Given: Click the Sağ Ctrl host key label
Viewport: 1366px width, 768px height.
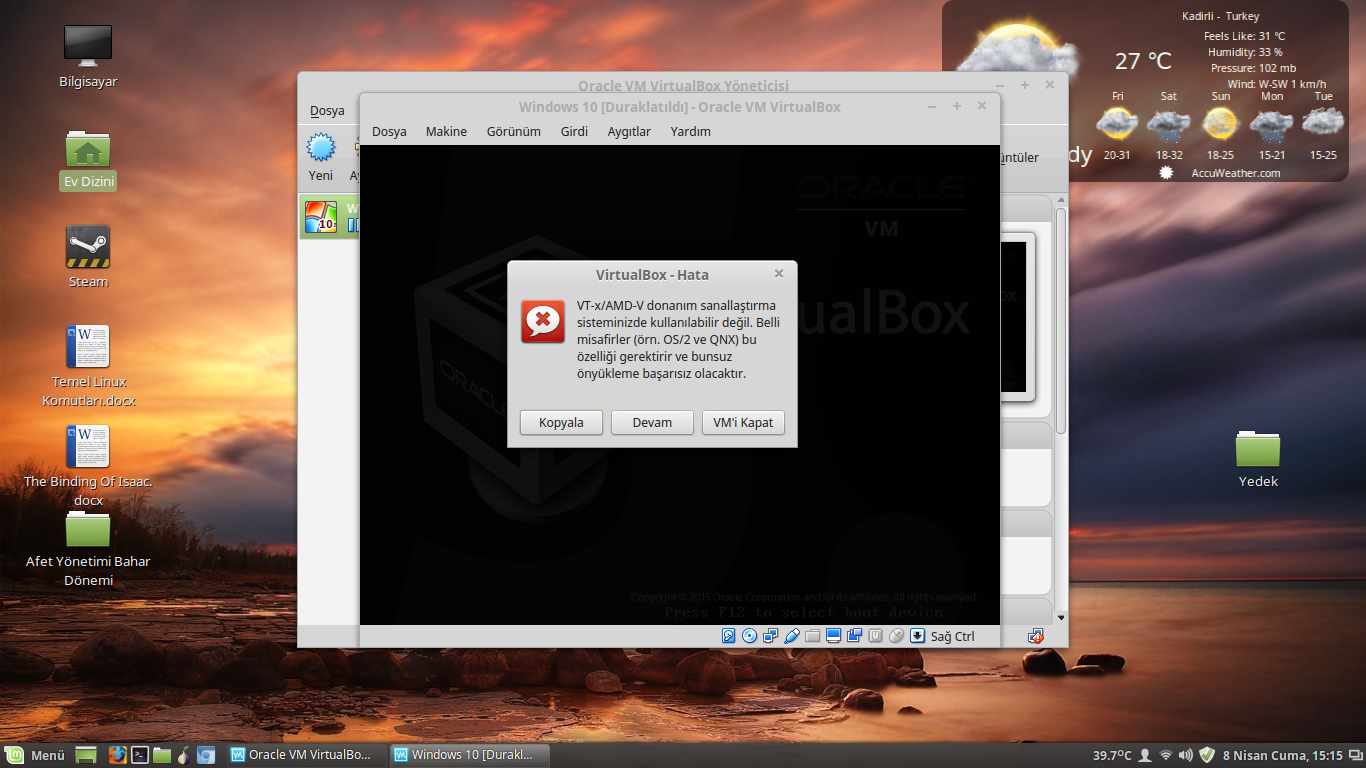Looking at the screenshot, I should tap(952, 636).
